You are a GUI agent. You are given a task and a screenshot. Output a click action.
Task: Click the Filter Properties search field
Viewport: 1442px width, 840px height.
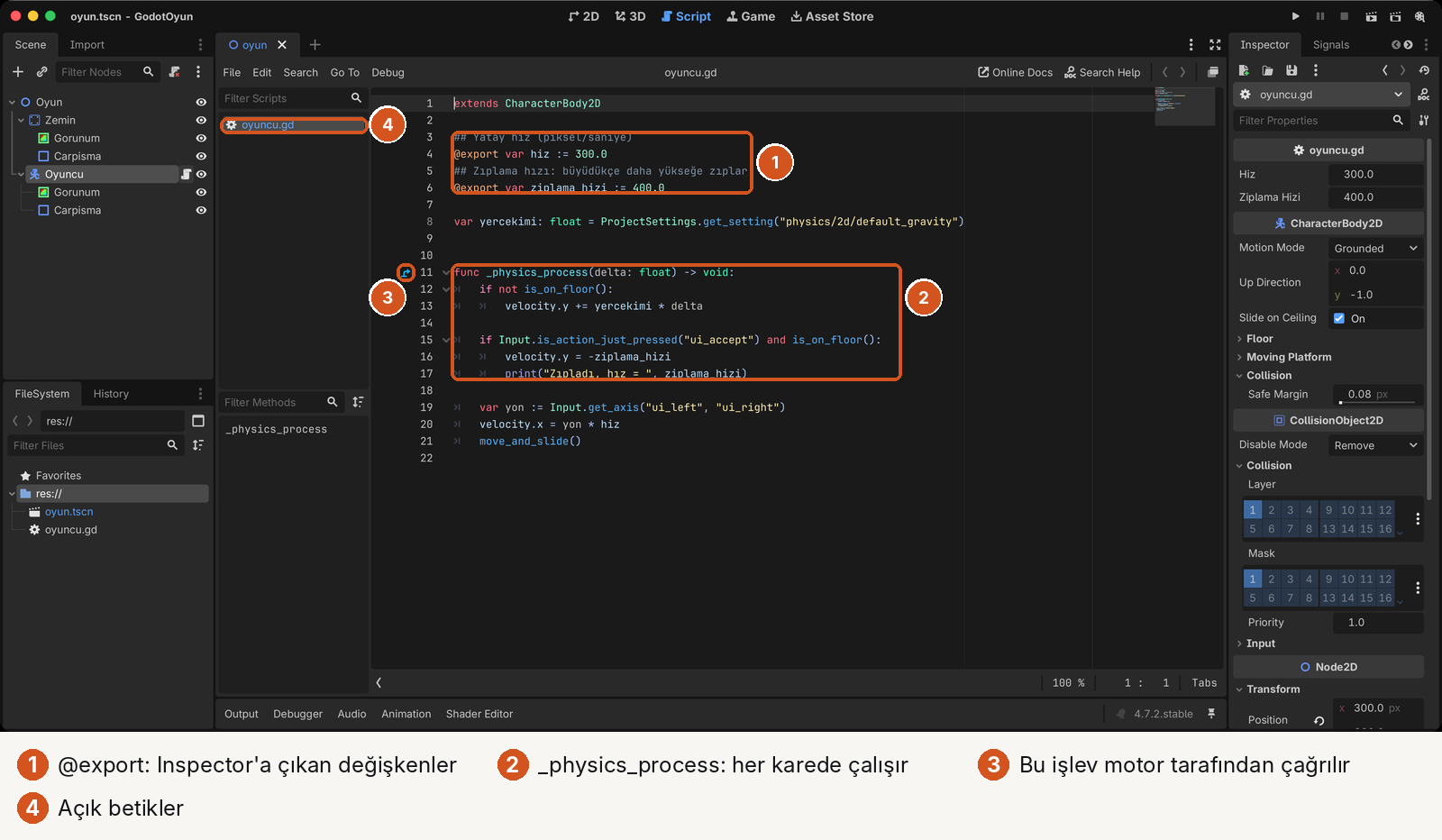coord(1320,121)
